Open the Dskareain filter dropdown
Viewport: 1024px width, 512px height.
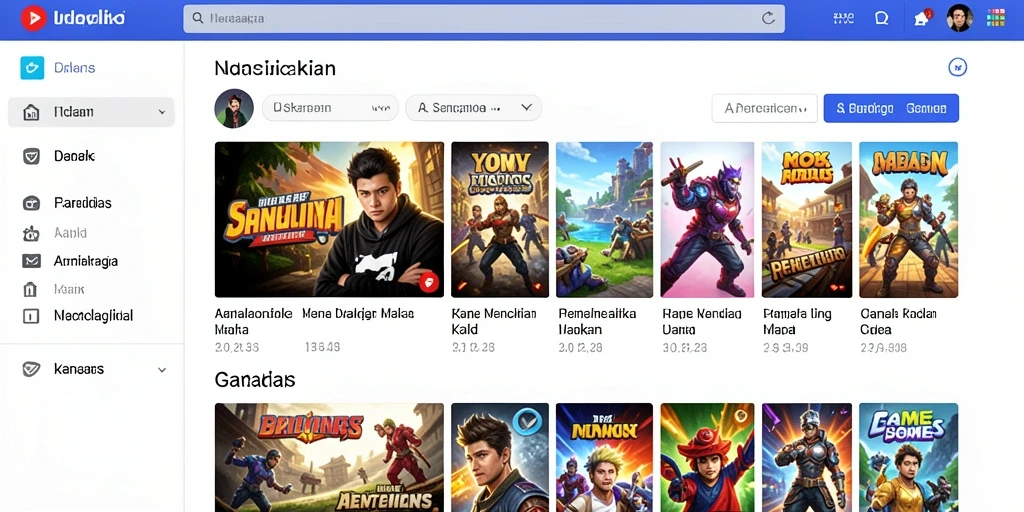point(330,108)
